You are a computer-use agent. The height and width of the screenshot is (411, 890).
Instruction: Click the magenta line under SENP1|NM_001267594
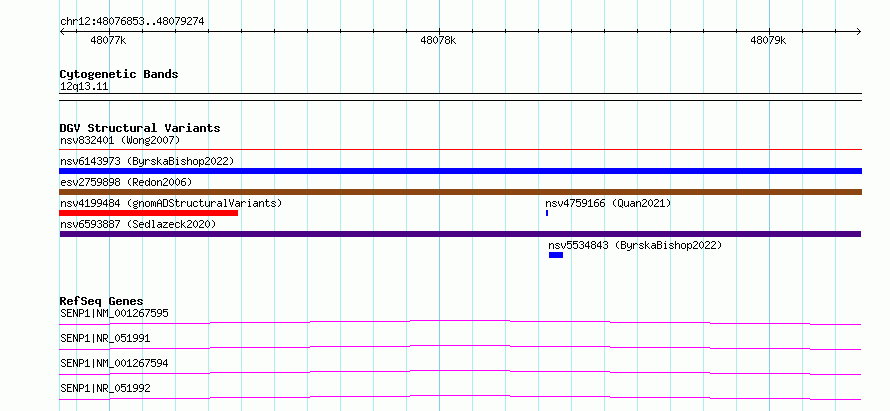pos(460,371)
